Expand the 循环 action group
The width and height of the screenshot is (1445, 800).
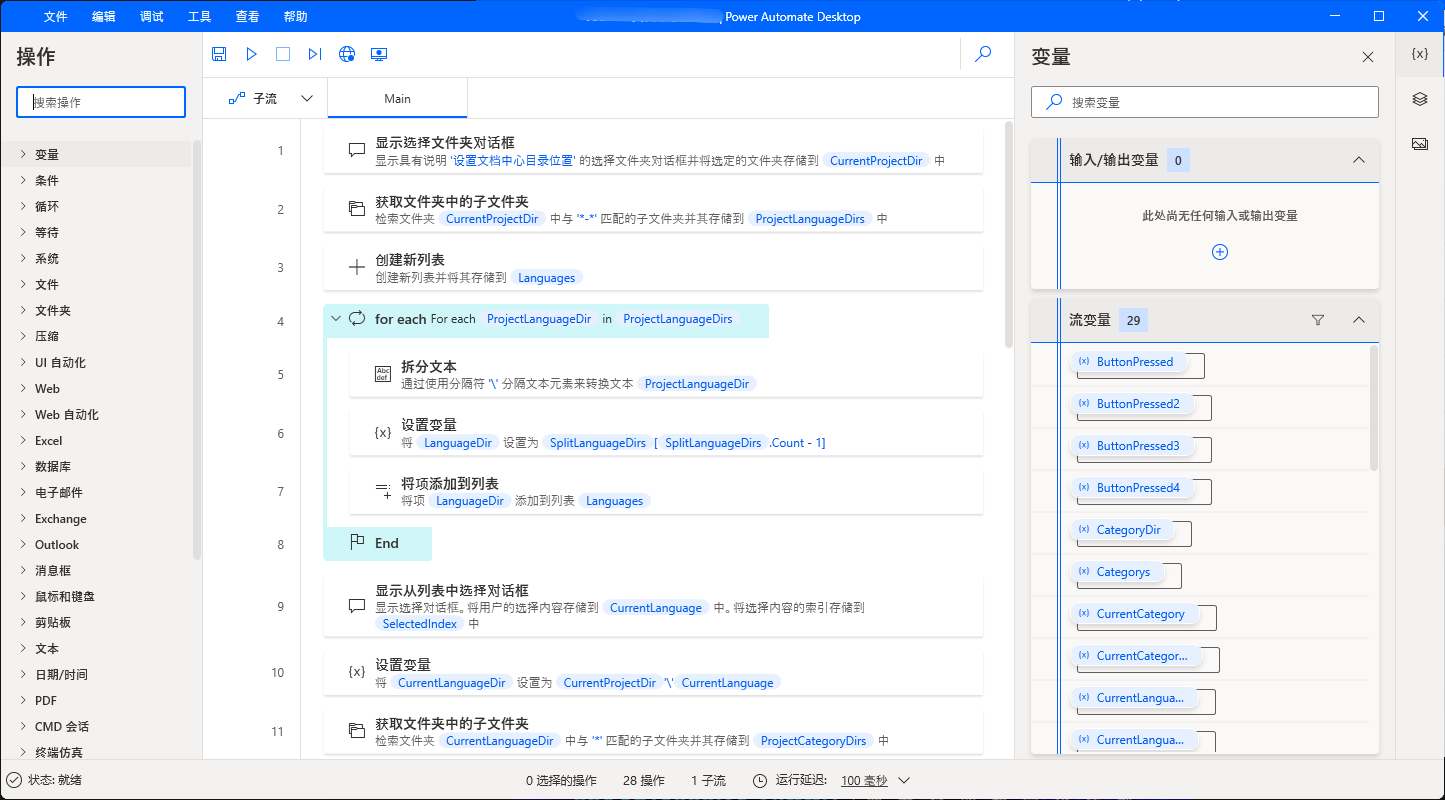coord(22,206)
